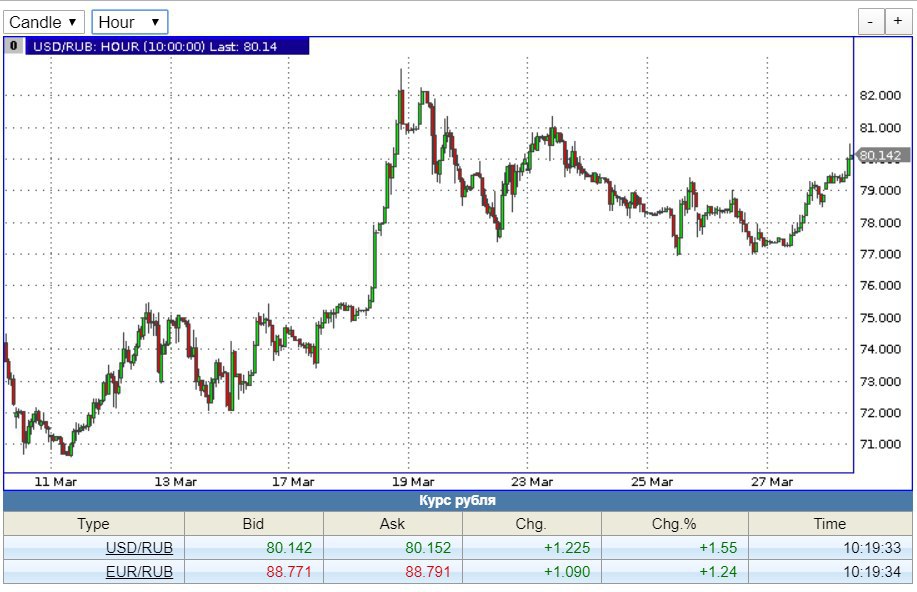
Task: Select EUR/RUB change +1.090
Action: [x=567, y=572]
